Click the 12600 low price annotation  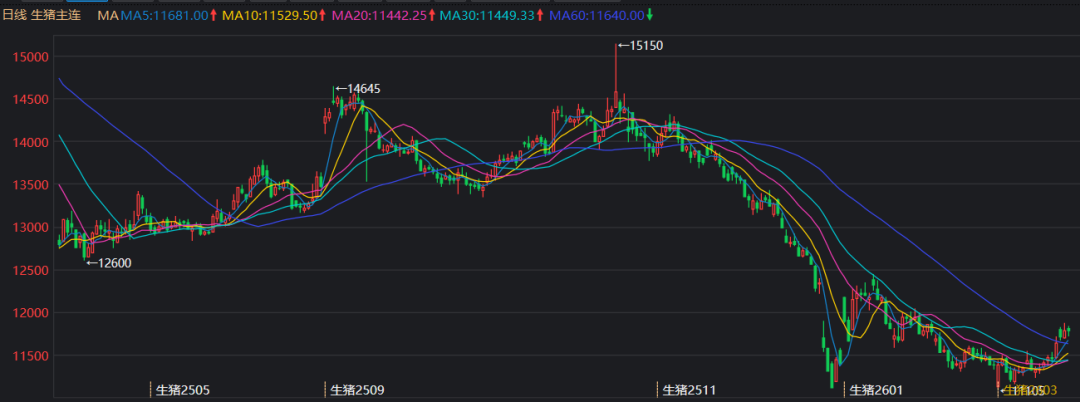click(113, 263)
